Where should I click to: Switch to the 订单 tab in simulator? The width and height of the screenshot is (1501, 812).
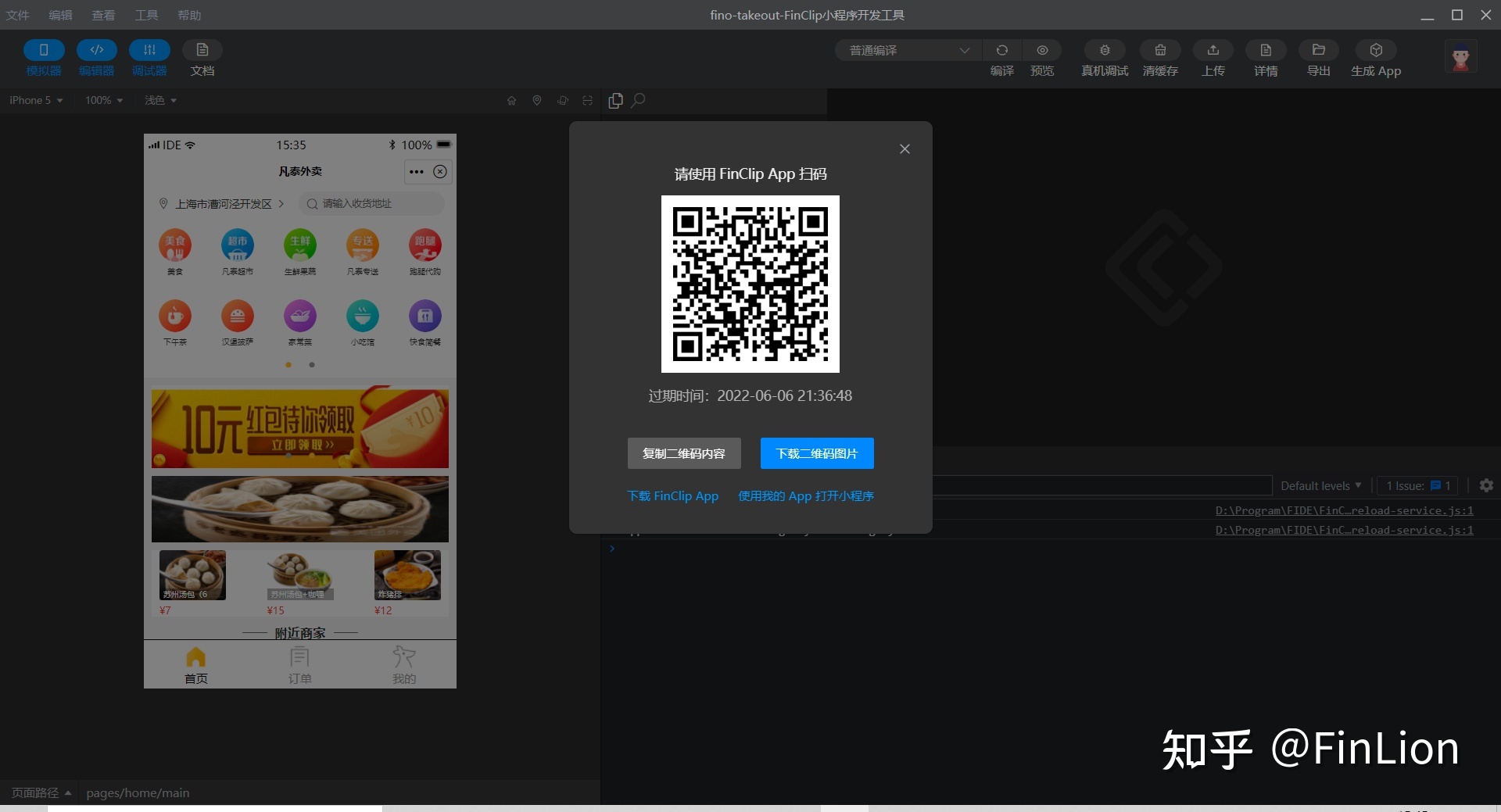tap(300, 665)
